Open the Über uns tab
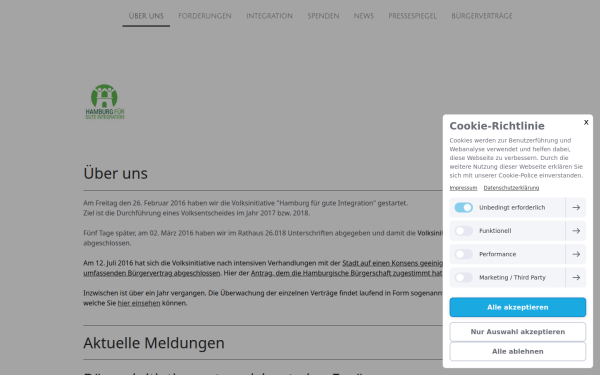The width and height of the screenshot is (600, 375). coord(146,16)
